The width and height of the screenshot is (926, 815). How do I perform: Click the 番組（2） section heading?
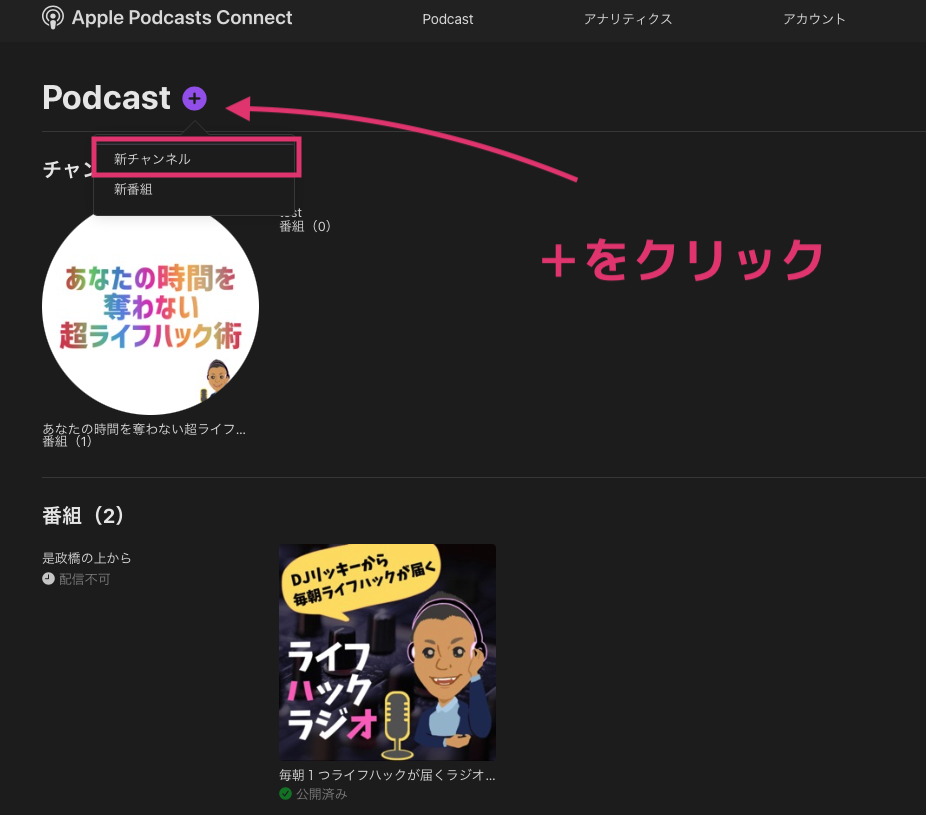pyautogui.click(x=83, y=516)
